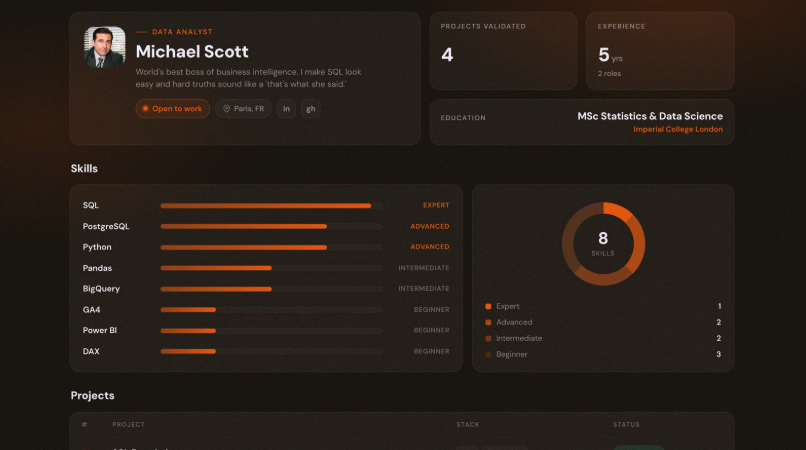Click the BigQuery skill progress bar
The image size is (806, 450).
(x=271, y=289)
